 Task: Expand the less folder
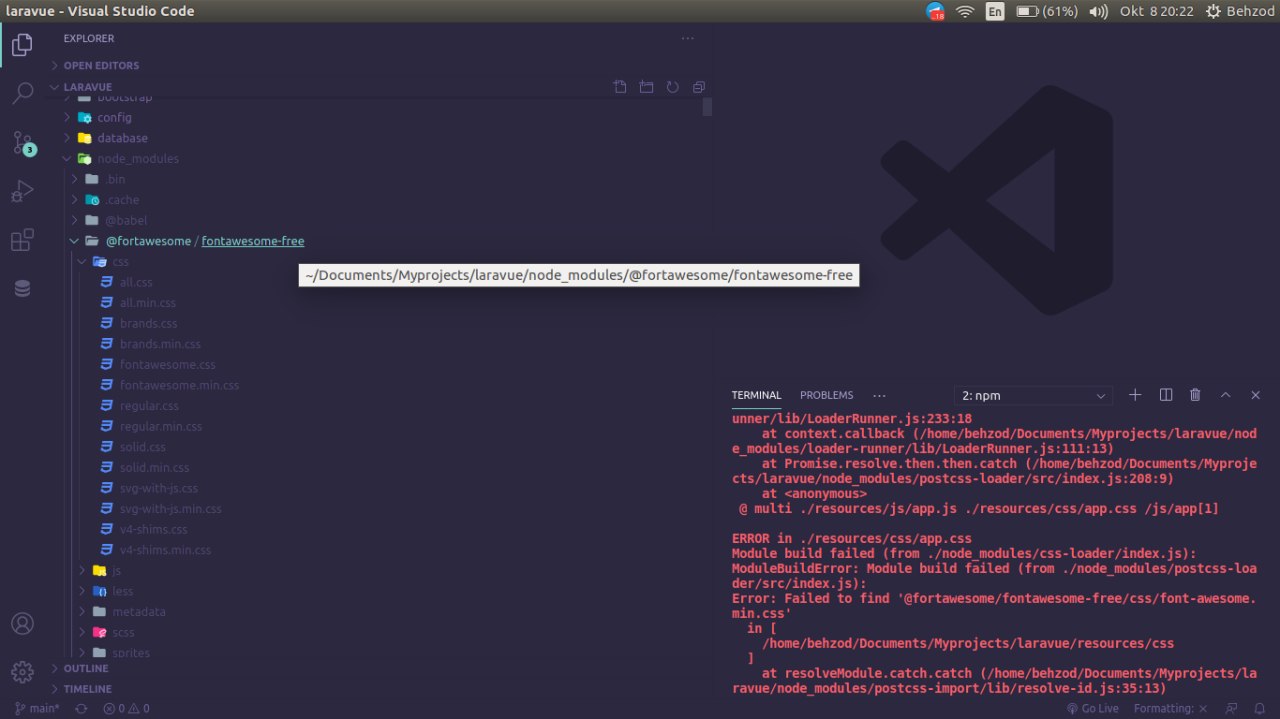[122, 591]
